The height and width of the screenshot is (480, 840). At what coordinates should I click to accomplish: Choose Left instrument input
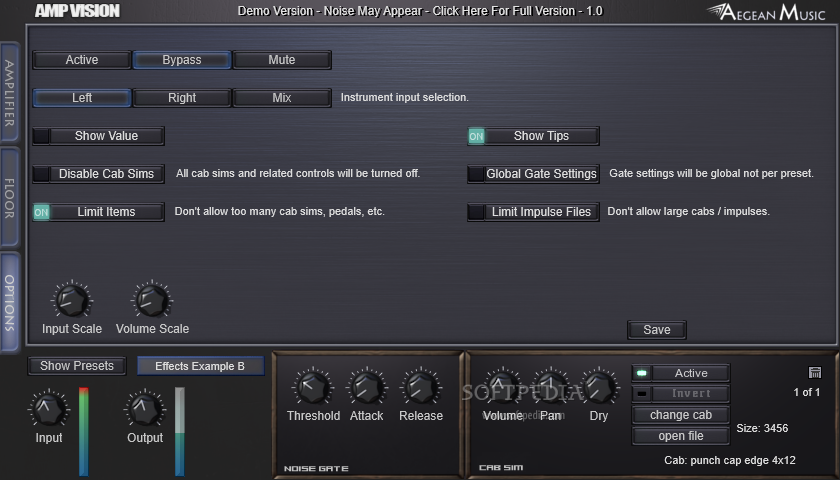tap(81, 98)
